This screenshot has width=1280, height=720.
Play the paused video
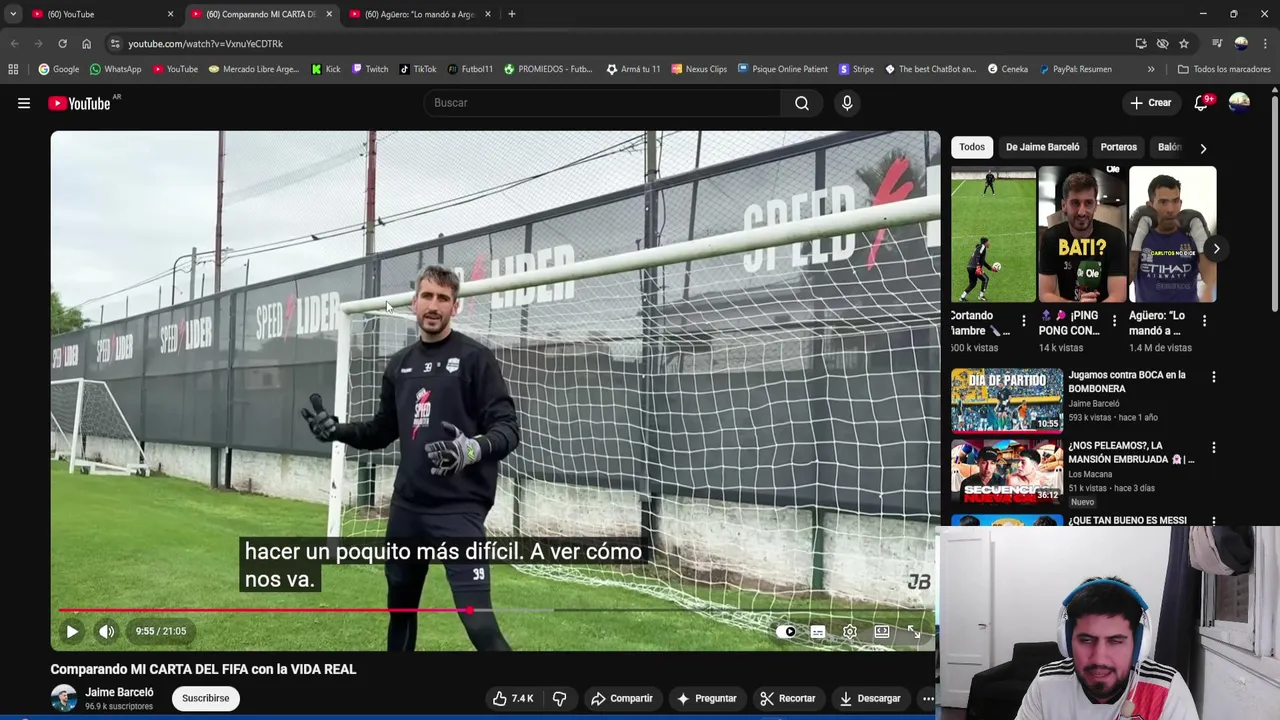[x=72, y=631]
